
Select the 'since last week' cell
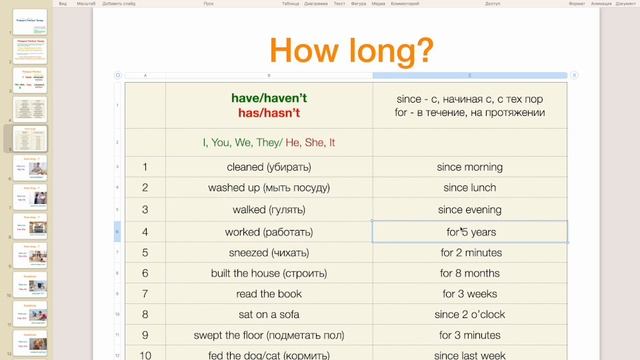coord(470,353)
